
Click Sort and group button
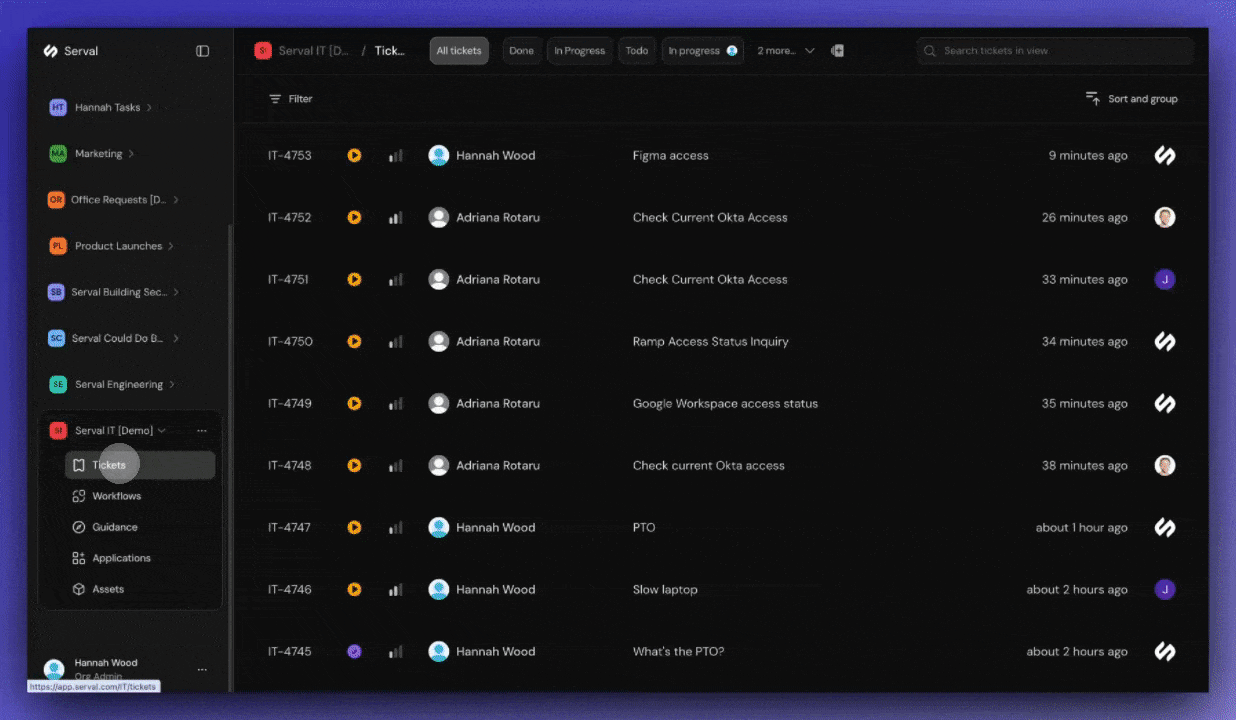coord(1131,99)
